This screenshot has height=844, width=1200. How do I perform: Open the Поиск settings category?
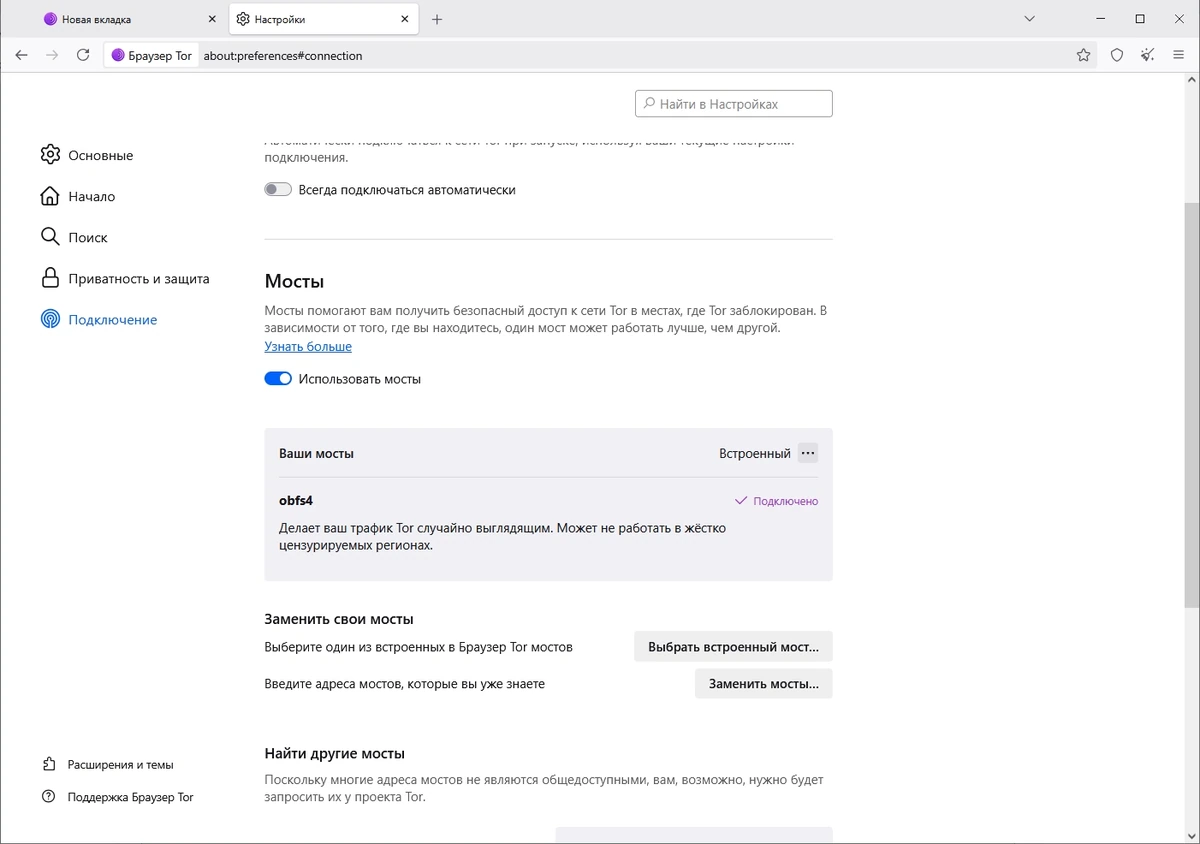74,237
